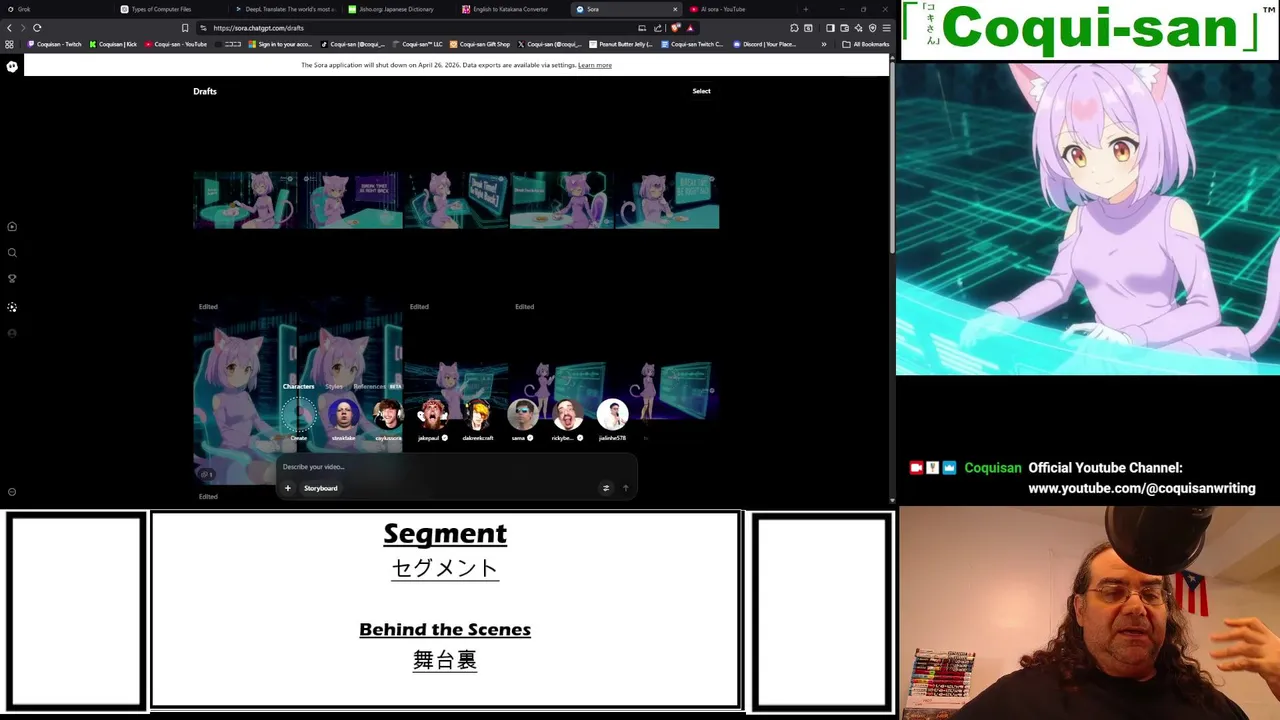Click the Drafts page heading
The height and width of the screenshot is (720, 1280).
[205, 91]
